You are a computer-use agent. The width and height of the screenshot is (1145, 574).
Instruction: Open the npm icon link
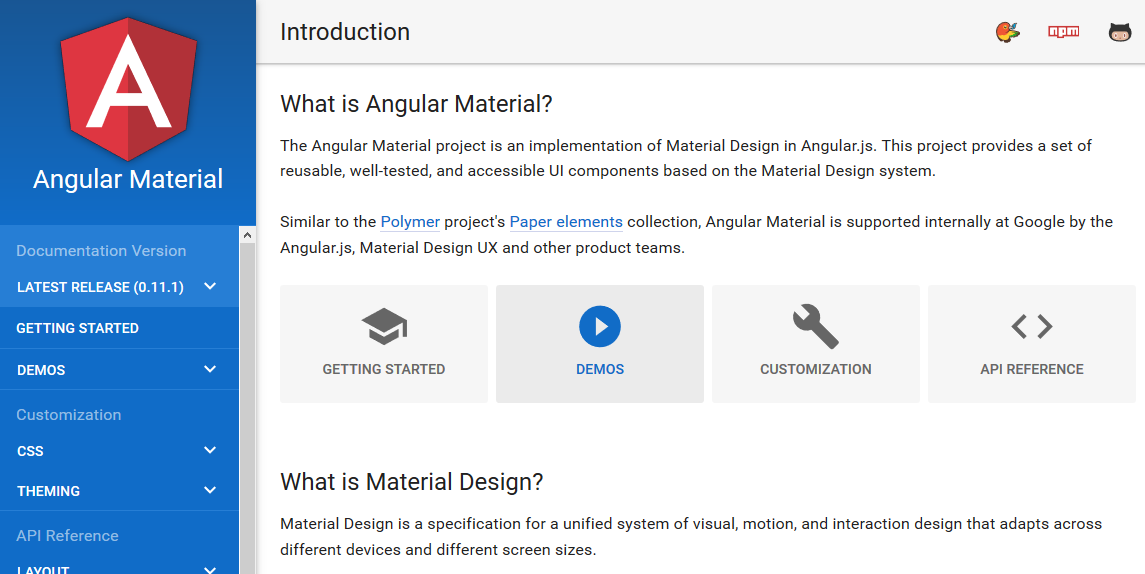point(1063,31)
